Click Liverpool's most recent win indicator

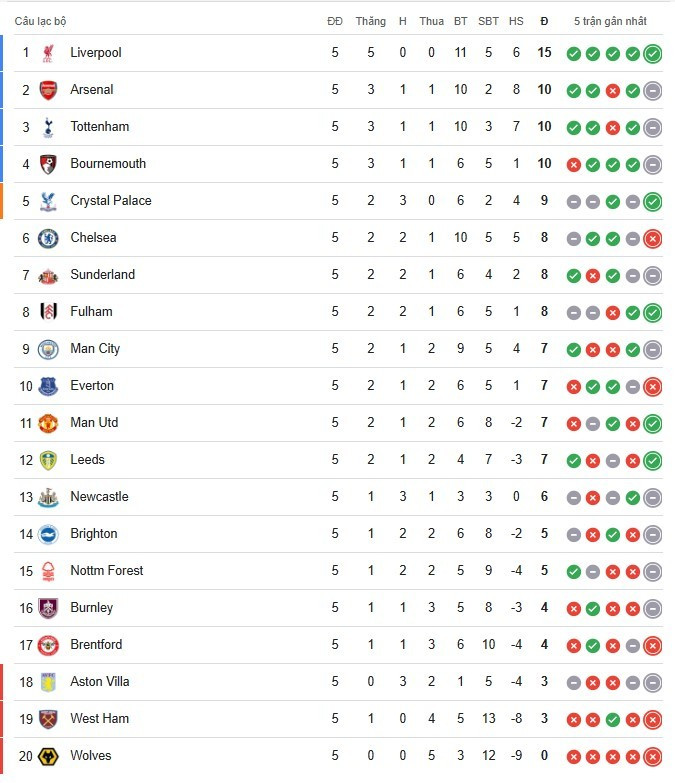click(x=653, y=53)
